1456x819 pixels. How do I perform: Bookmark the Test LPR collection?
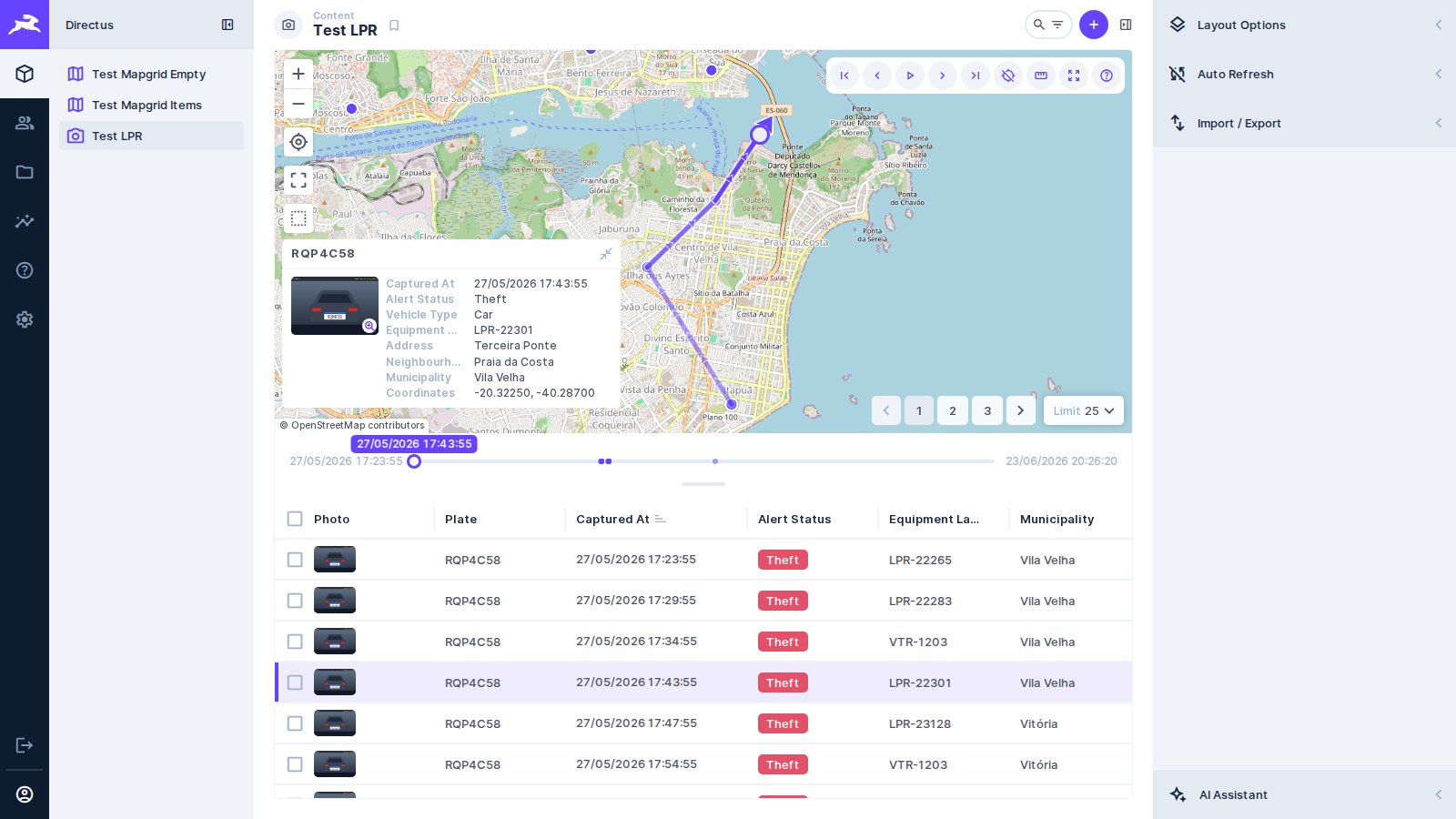coord(394,25)
